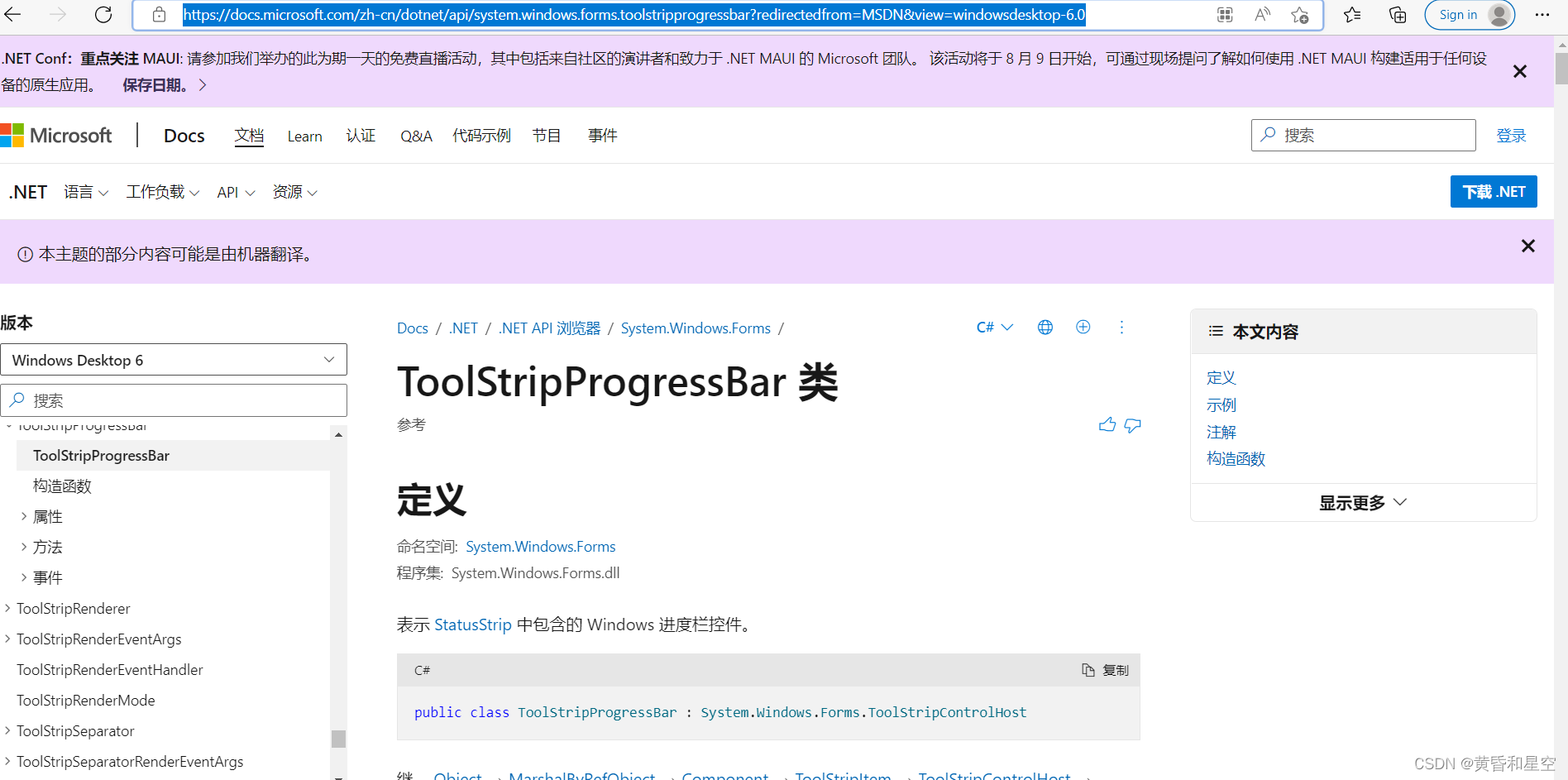The width and height of the screenshot is (1568, 780).
Task: Jump to 构造函数 section in contents
Action: pyautogui.click(x=1236, y=459)
